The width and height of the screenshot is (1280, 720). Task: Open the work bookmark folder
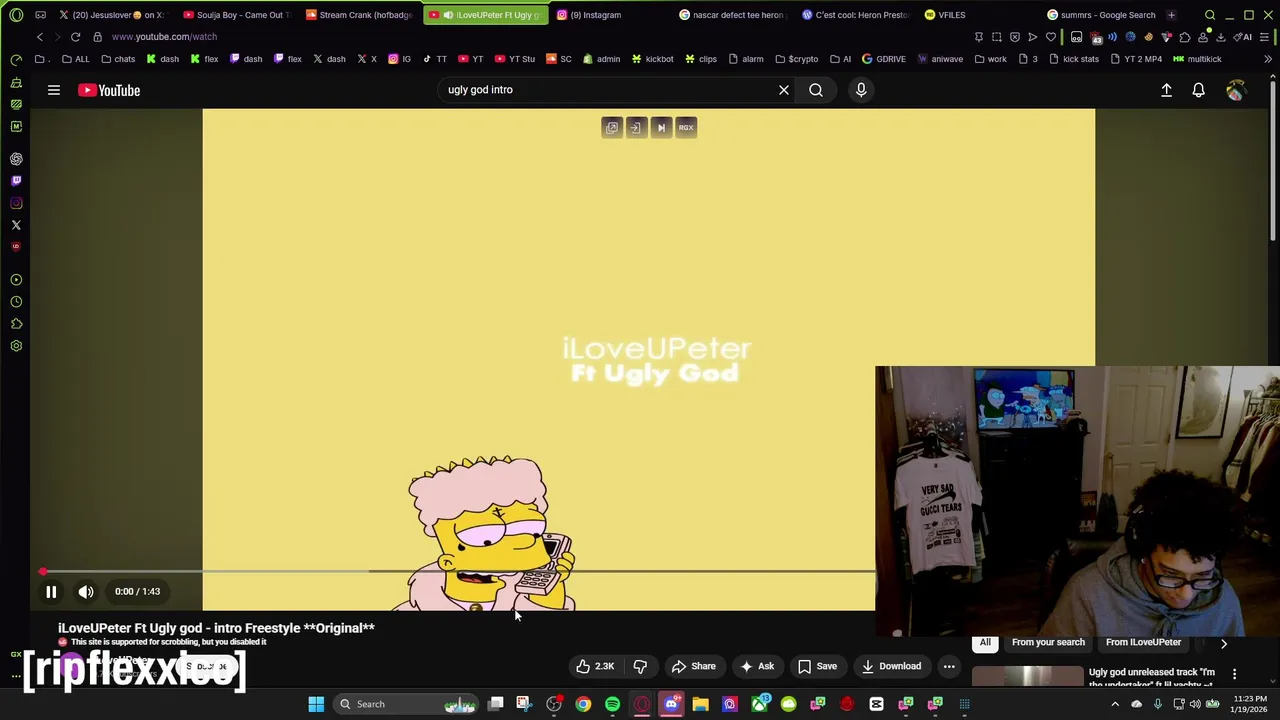[x=990, y=59]
